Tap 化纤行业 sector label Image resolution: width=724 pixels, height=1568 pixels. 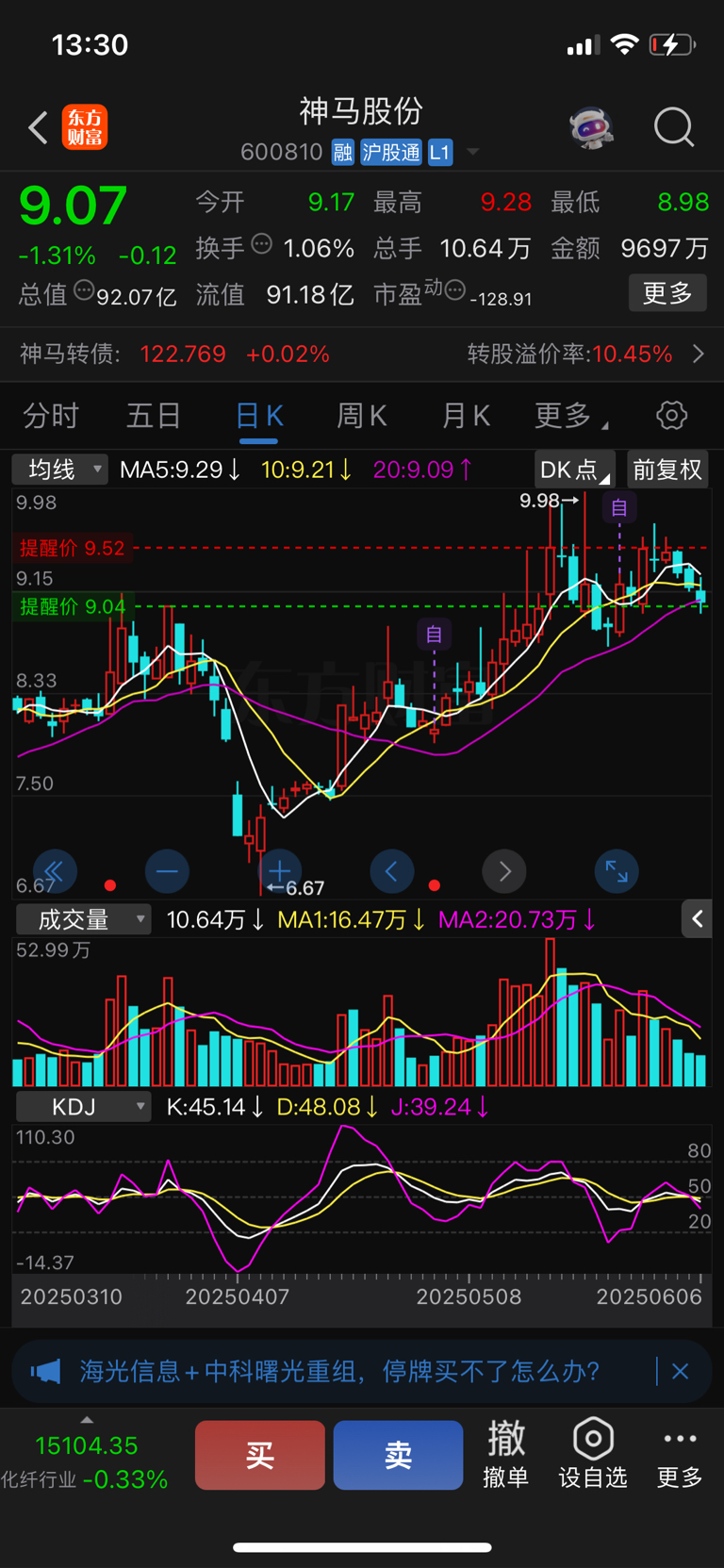point(39,1479)
